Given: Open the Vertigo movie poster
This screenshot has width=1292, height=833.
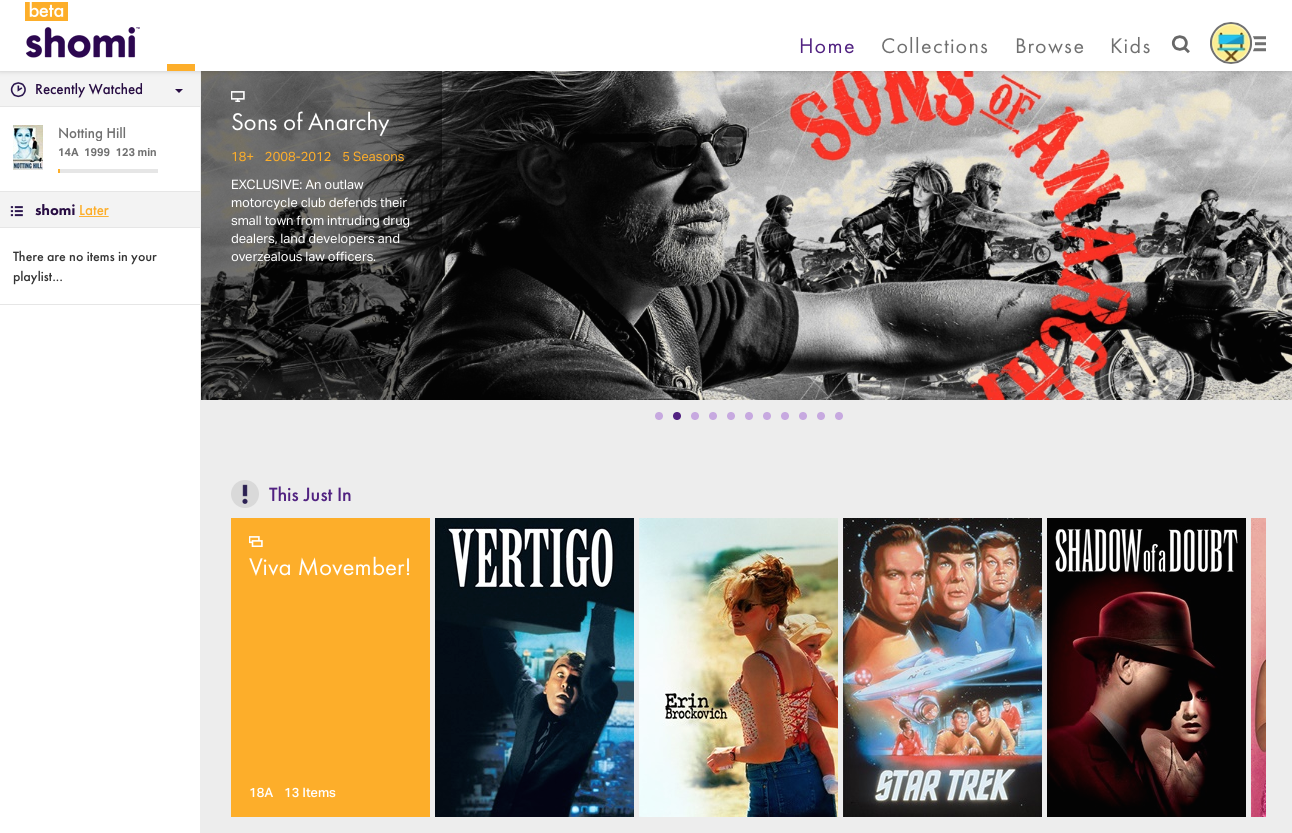Looking at the screenshot, I should tap(534, 667).
